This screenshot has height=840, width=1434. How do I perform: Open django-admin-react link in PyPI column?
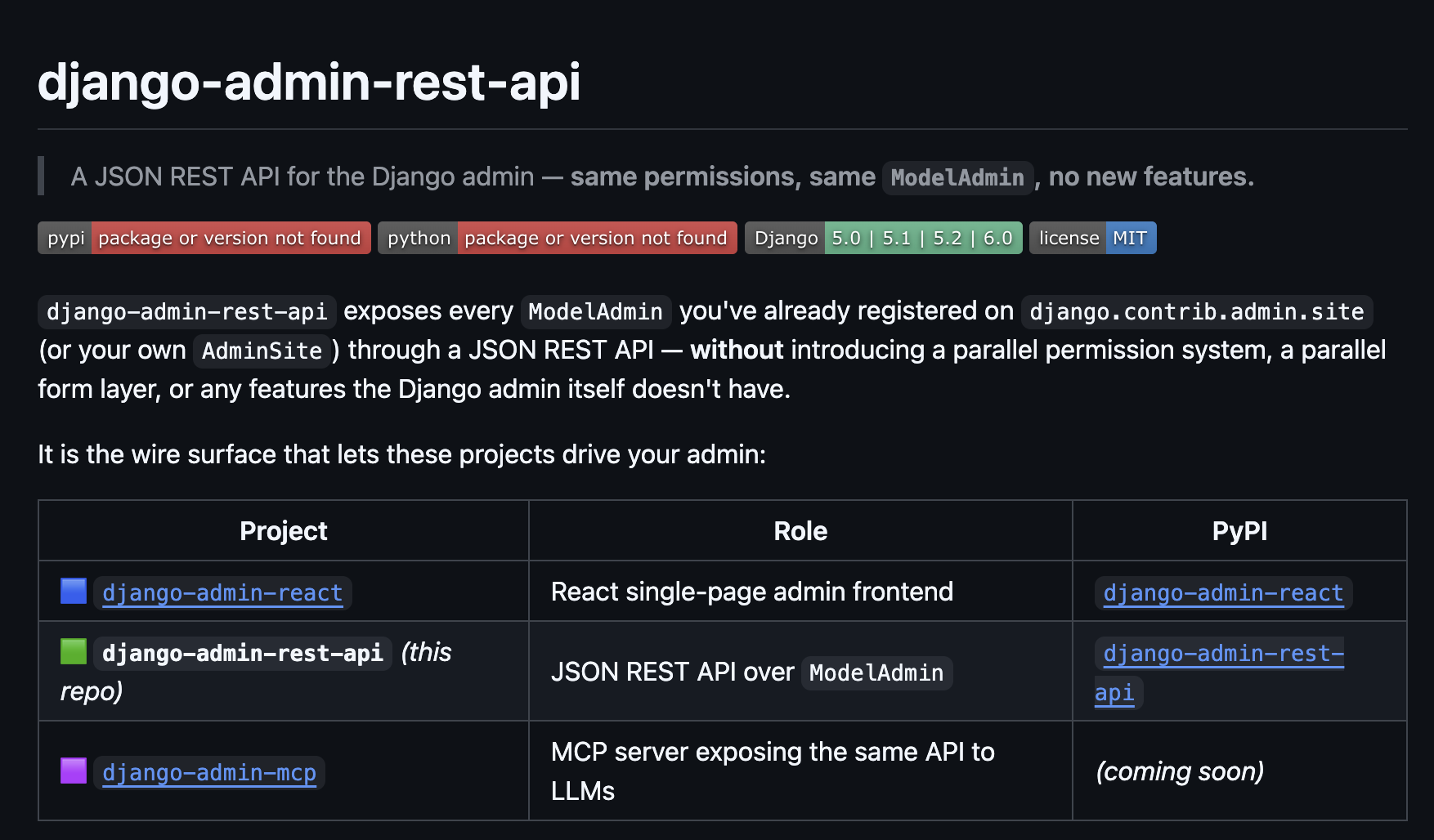coord(1223,592)
